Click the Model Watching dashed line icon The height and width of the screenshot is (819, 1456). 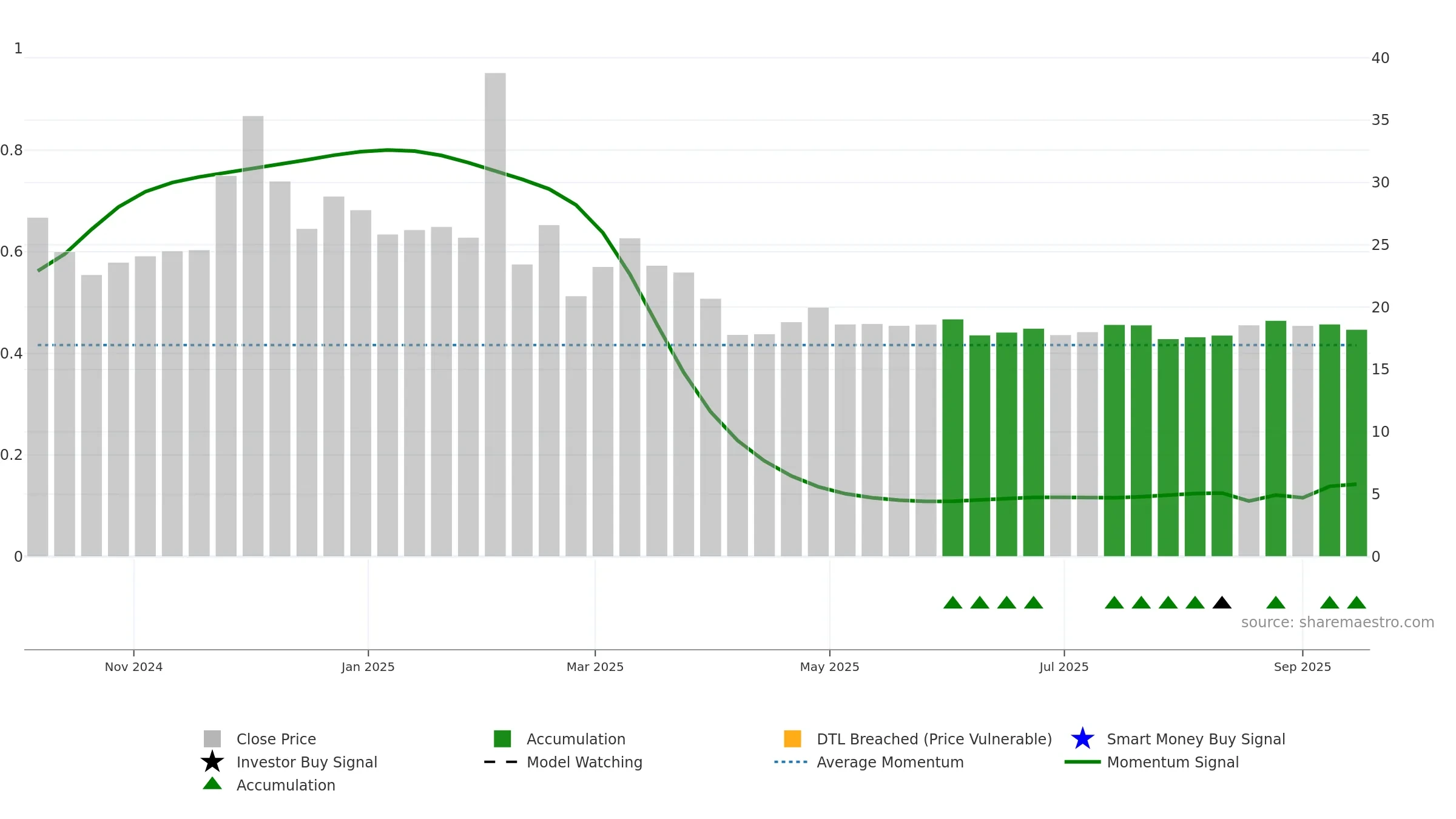[500, 762]
